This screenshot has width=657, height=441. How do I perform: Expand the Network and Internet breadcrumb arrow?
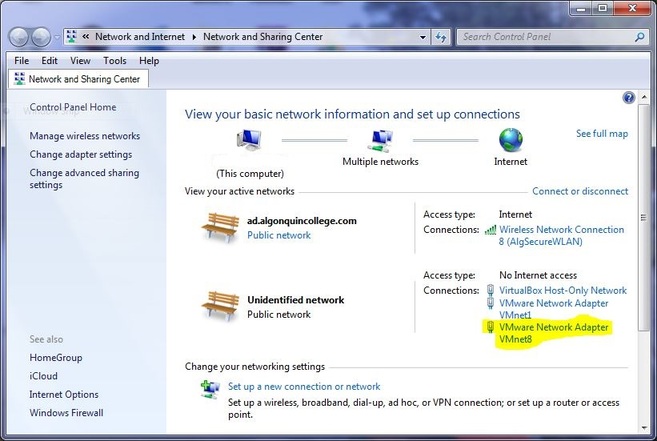(x=196, y=37)
